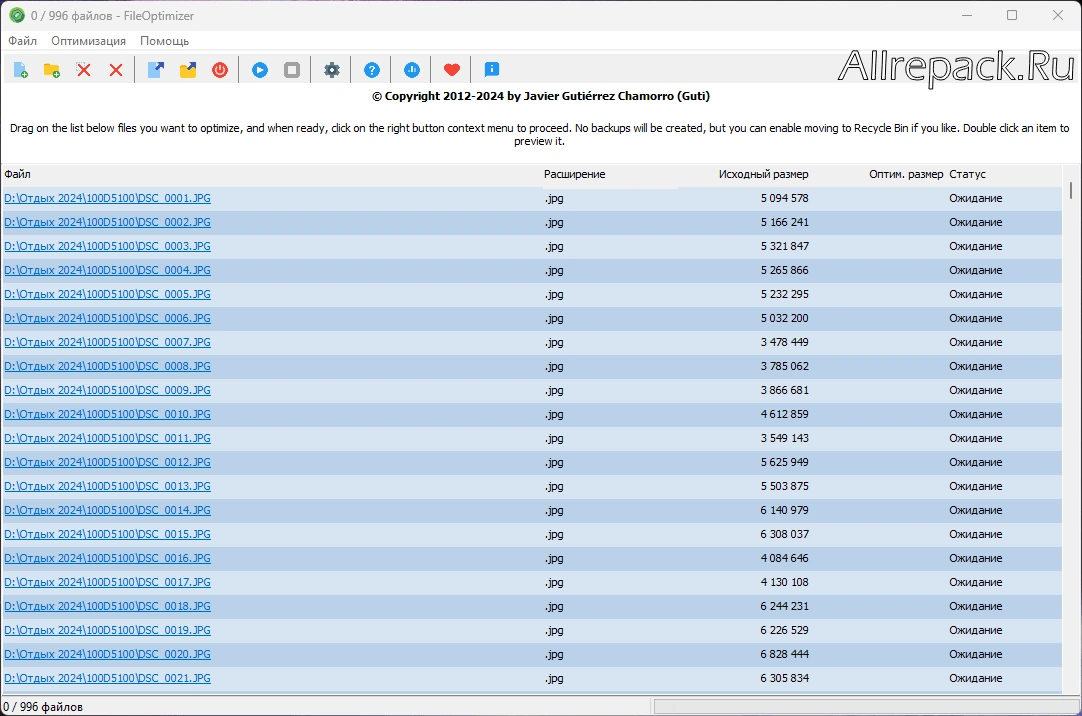Open file link DSC_0019.JPG
Viewport: 1082px width, 716px height.
[108, 630]
